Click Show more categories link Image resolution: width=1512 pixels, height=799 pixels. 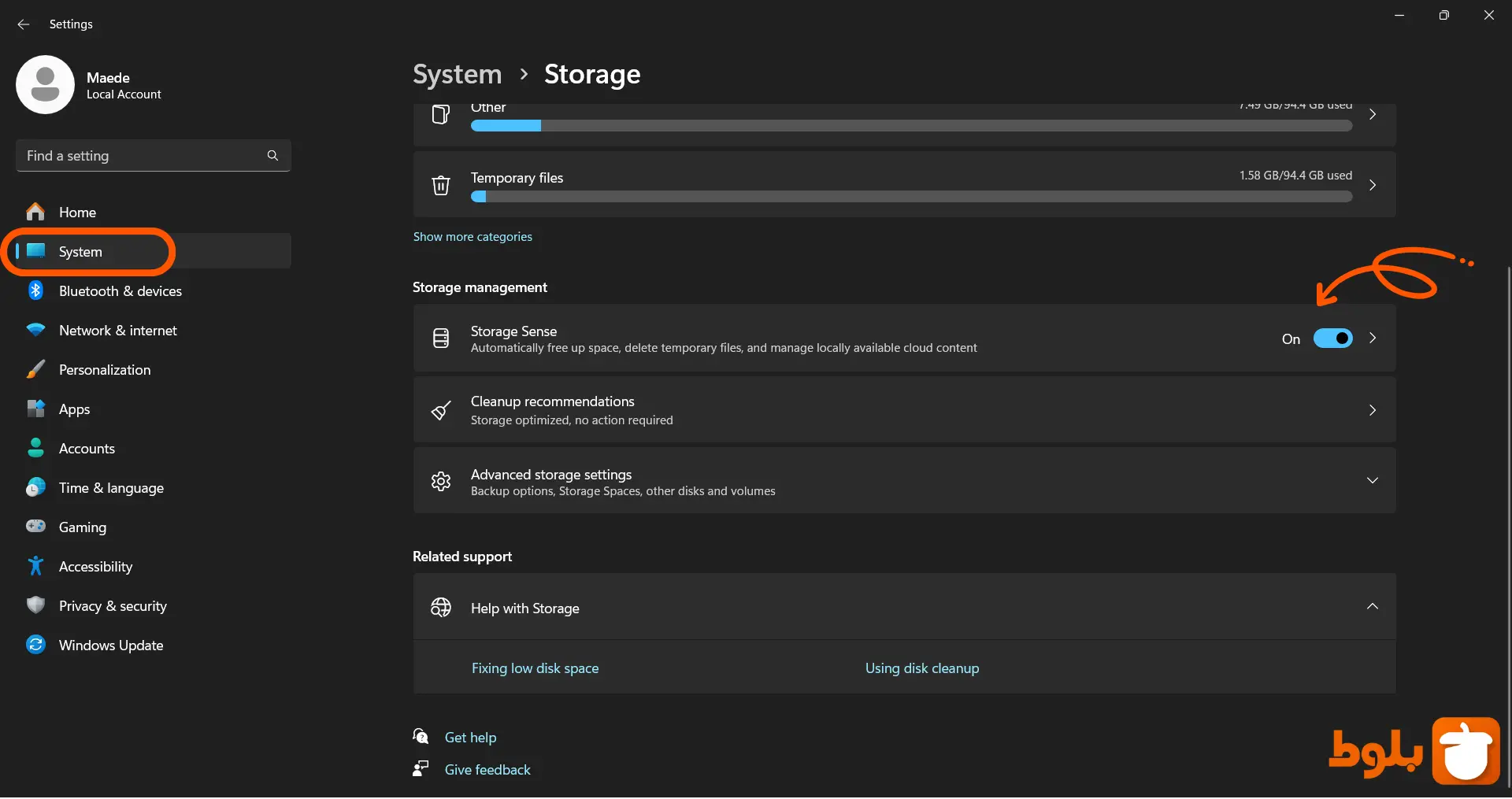(472, 237)
